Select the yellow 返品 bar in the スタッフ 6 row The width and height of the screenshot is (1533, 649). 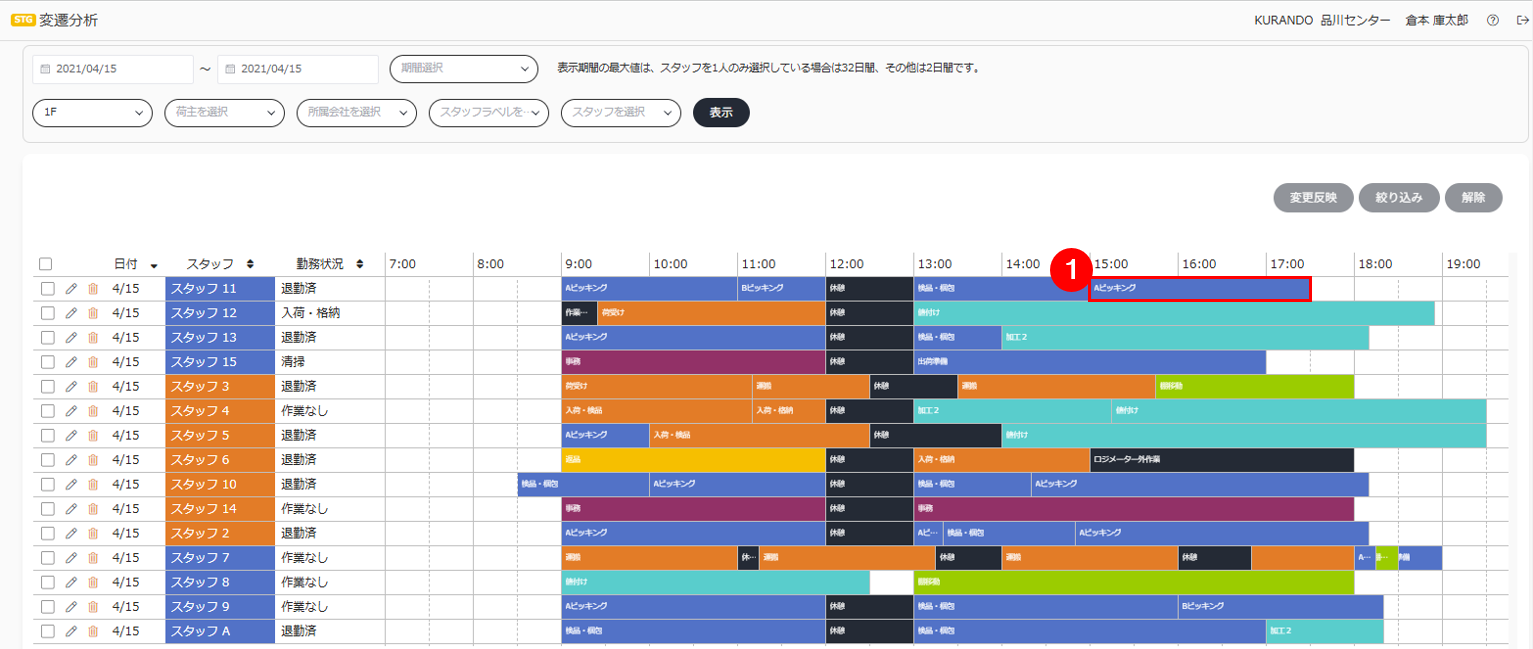point(693,460)
